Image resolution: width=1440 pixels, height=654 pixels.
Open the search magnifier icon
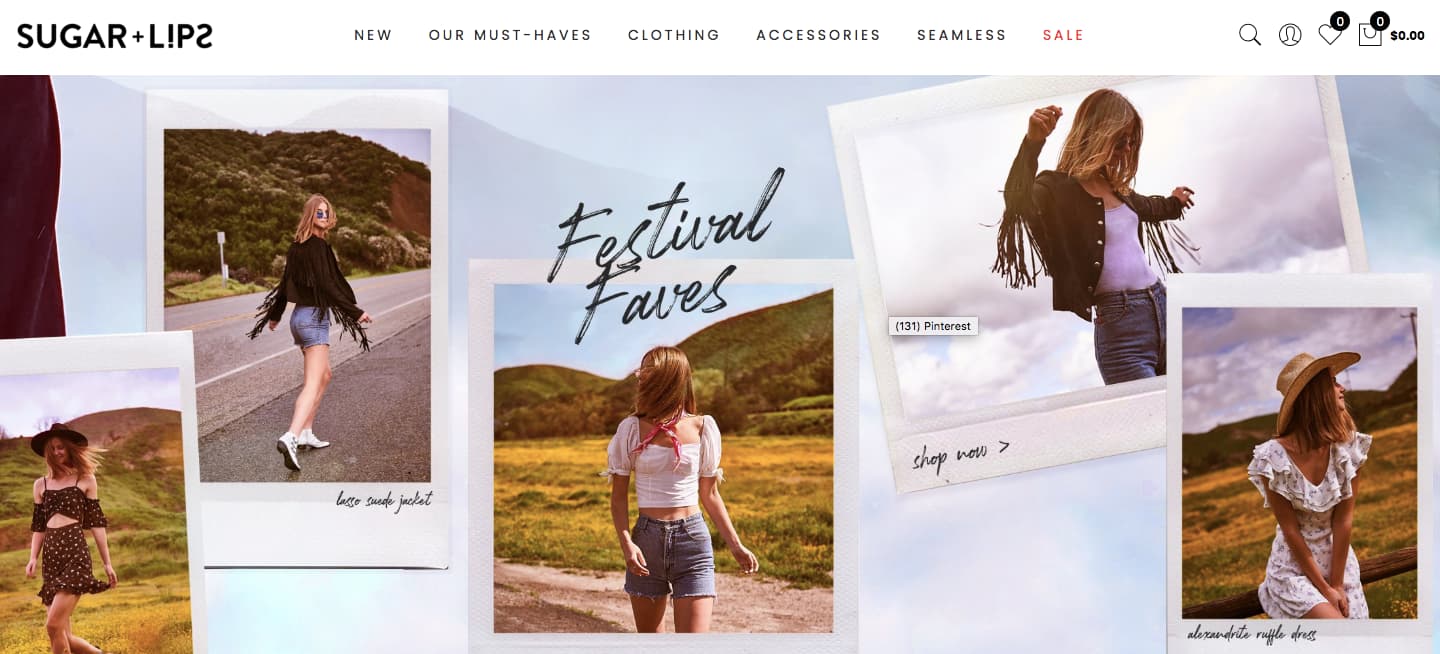click(1250, 35)
